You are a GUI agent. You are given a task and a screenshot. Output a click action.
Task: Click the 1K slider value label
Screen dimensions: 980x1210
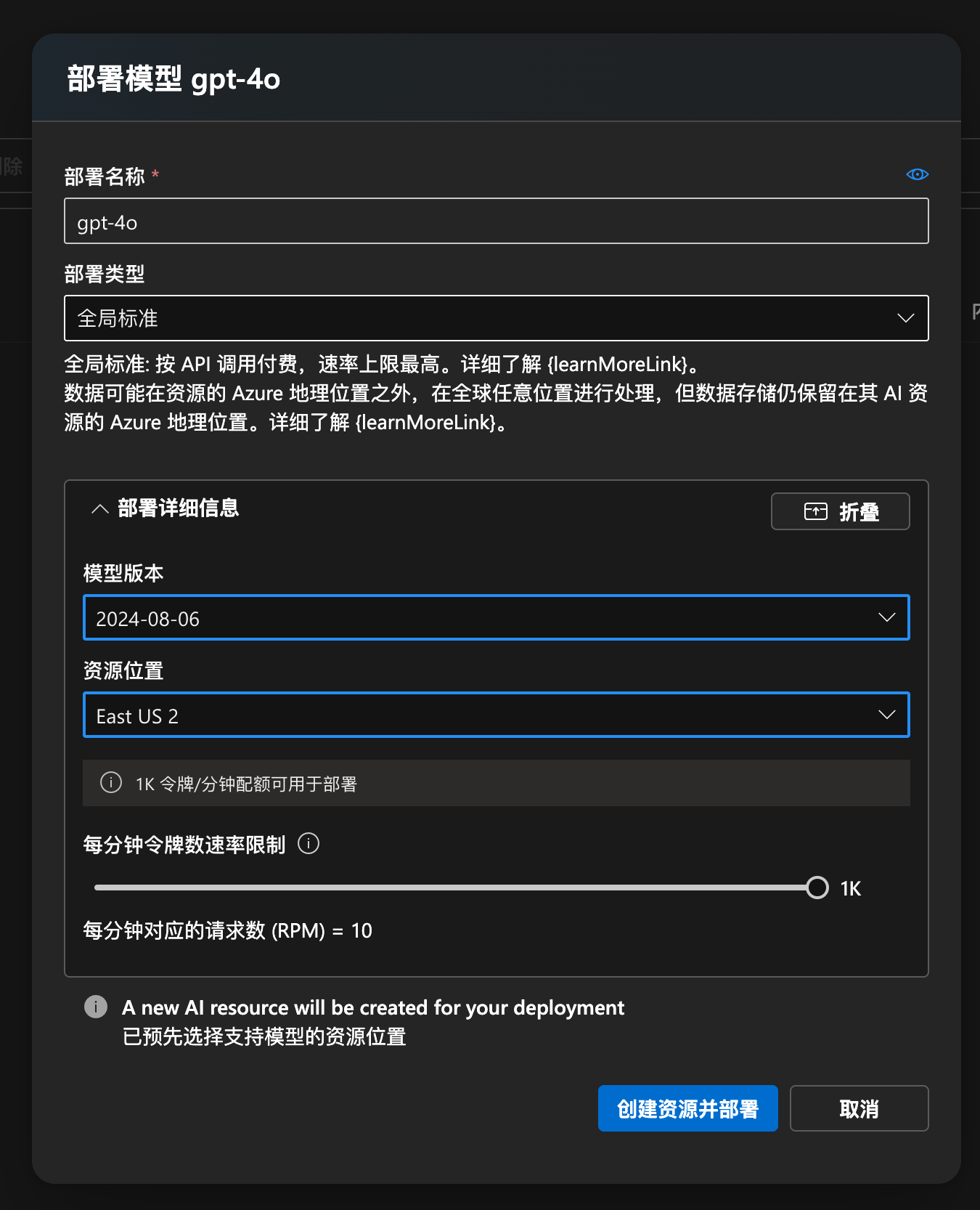click(851, 889)
